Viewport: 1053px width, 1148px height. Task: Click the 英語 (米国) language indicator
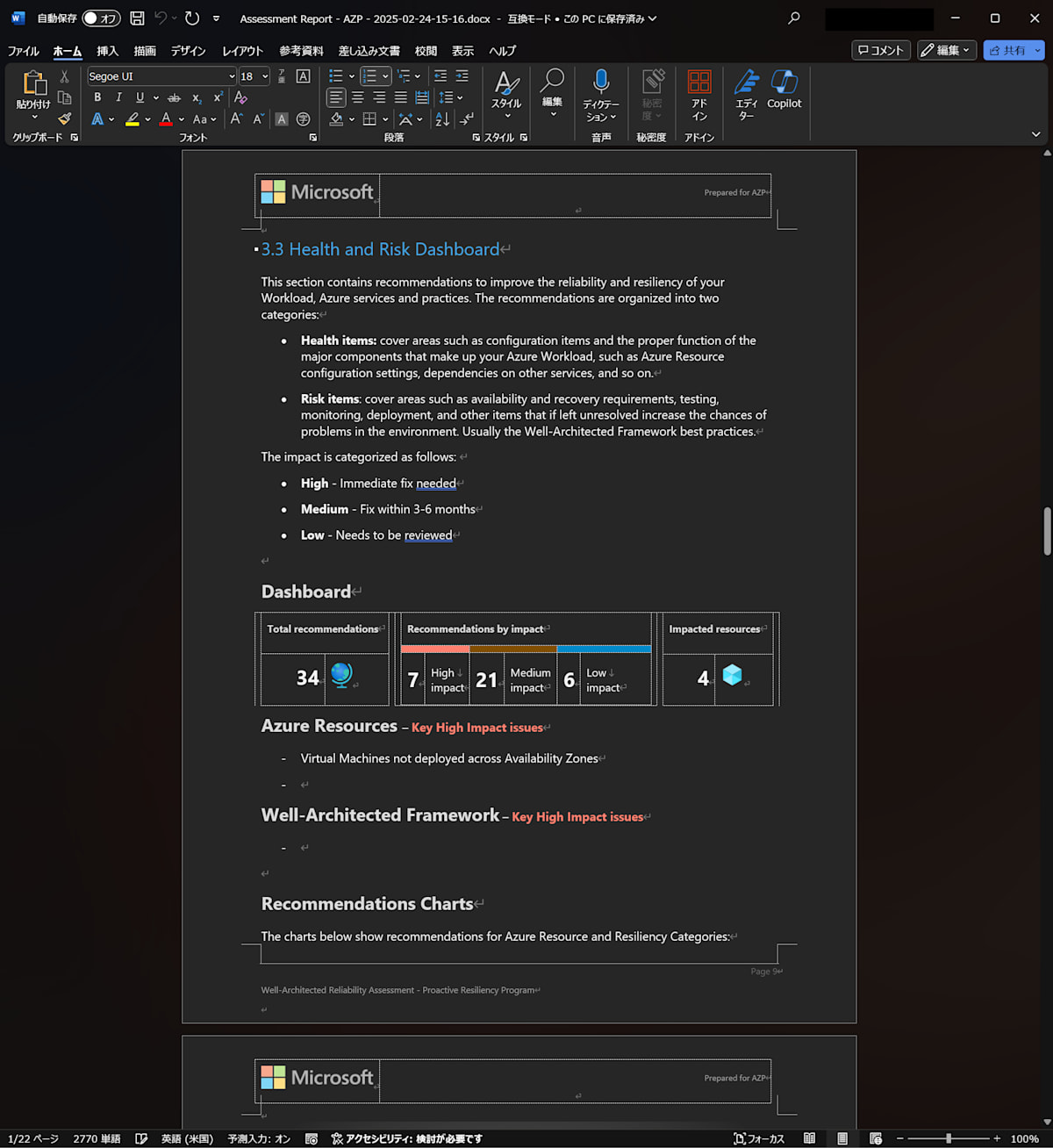click(187, 1138)
